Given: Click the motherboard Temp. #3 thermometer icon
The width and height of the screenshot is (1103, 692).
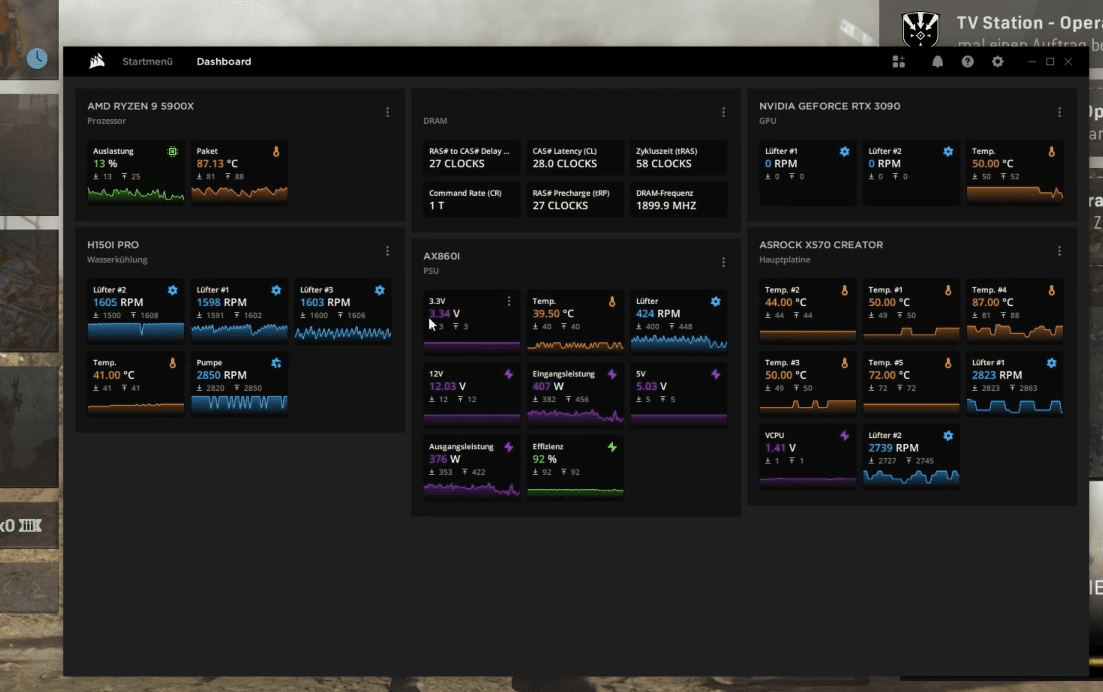Looking at the screenshot, I should pos(844,363).
